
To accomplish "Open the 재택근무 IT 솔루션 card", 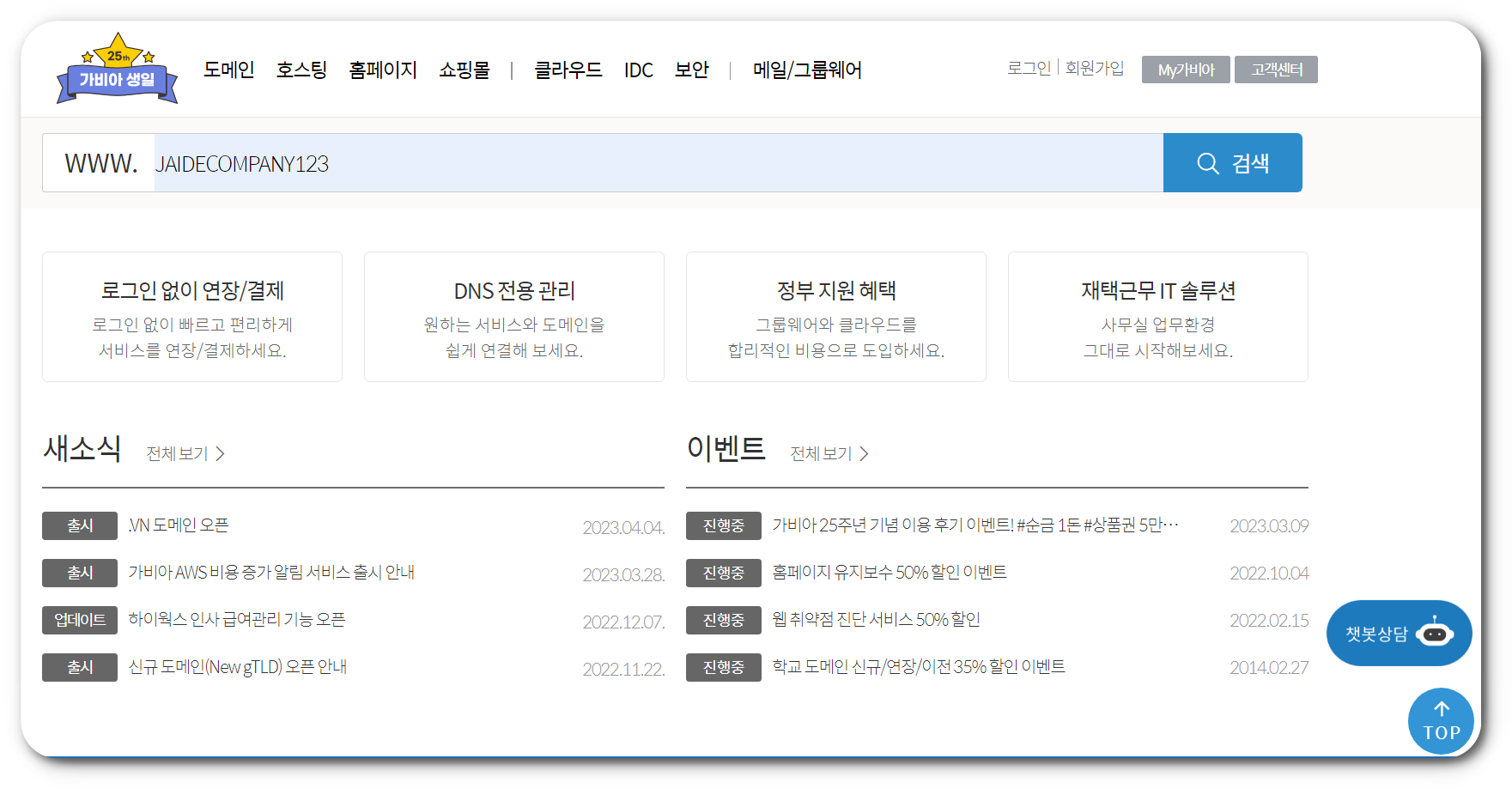I will pyautogui.click(x=1157, y=316).
